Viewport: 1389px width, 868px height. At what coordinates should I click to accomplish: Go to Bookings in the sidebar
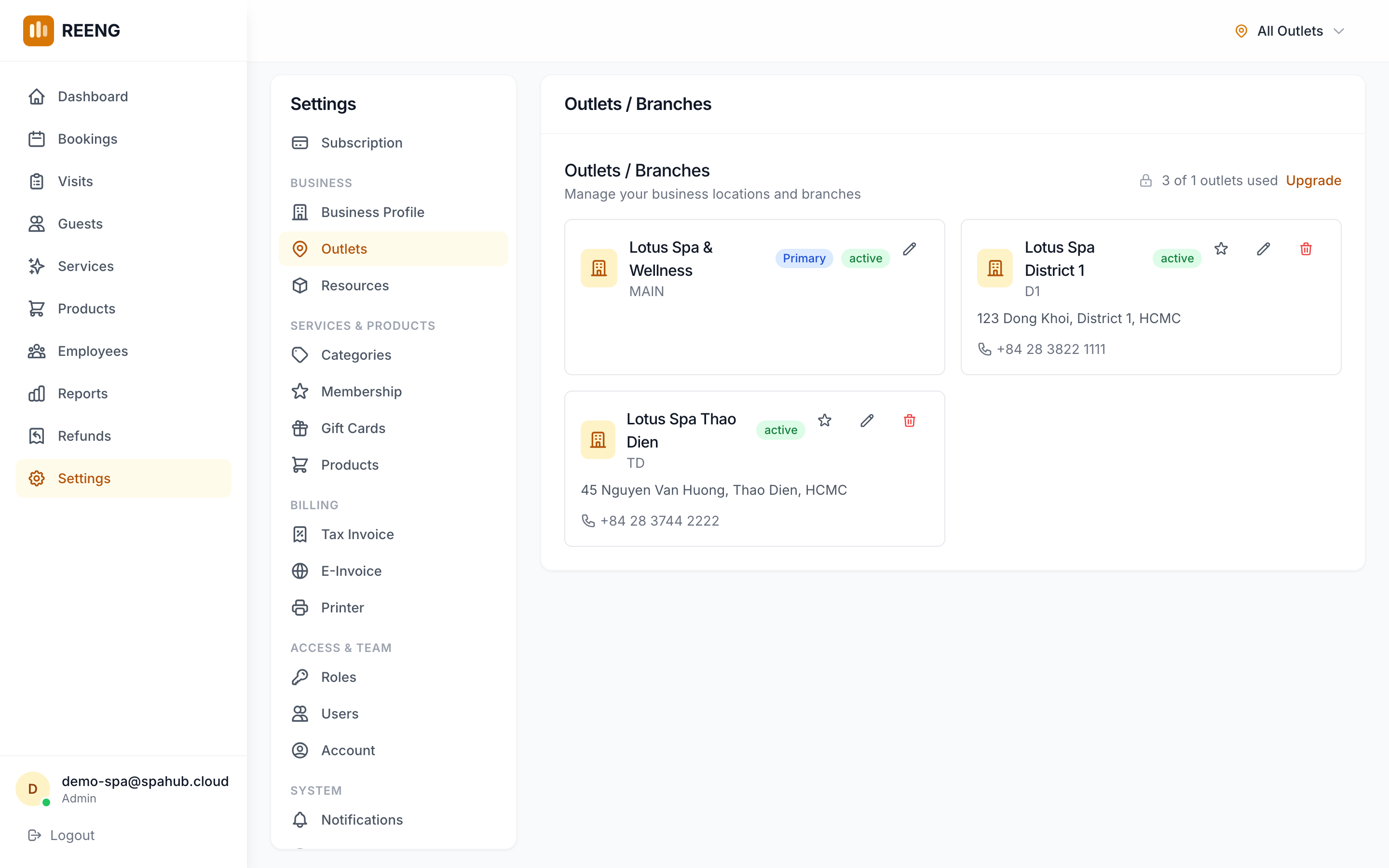pos(87,139)
